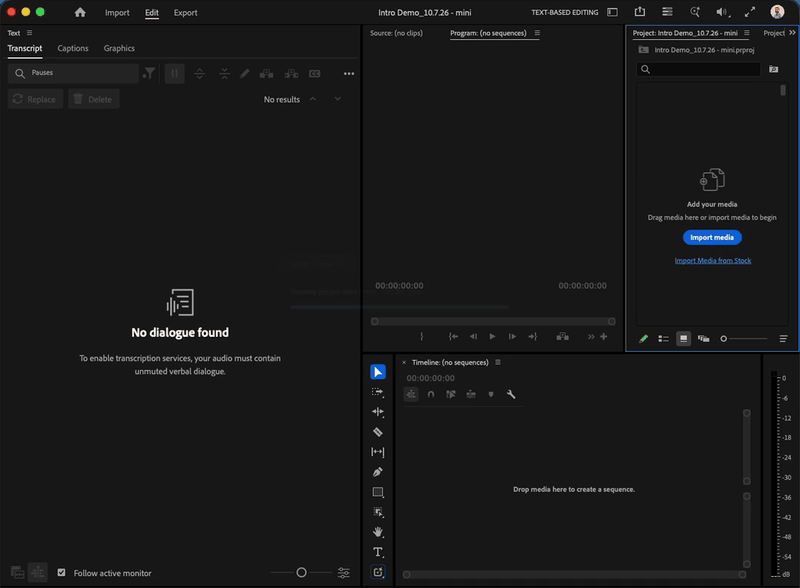Image resolution: width=800 pixels, height=588 pixels.
Task: Open the Program monitor panel menu
Action: [537, 33]
